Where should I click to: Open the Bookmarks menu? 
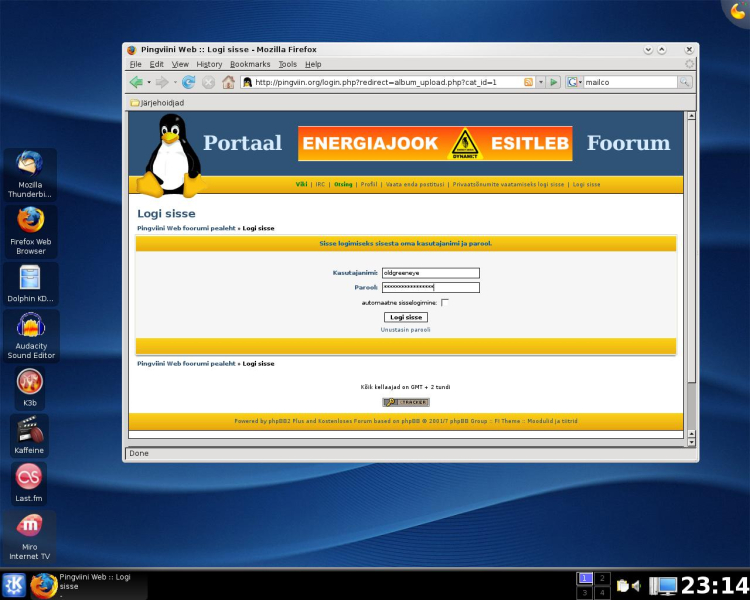point(250,64)
